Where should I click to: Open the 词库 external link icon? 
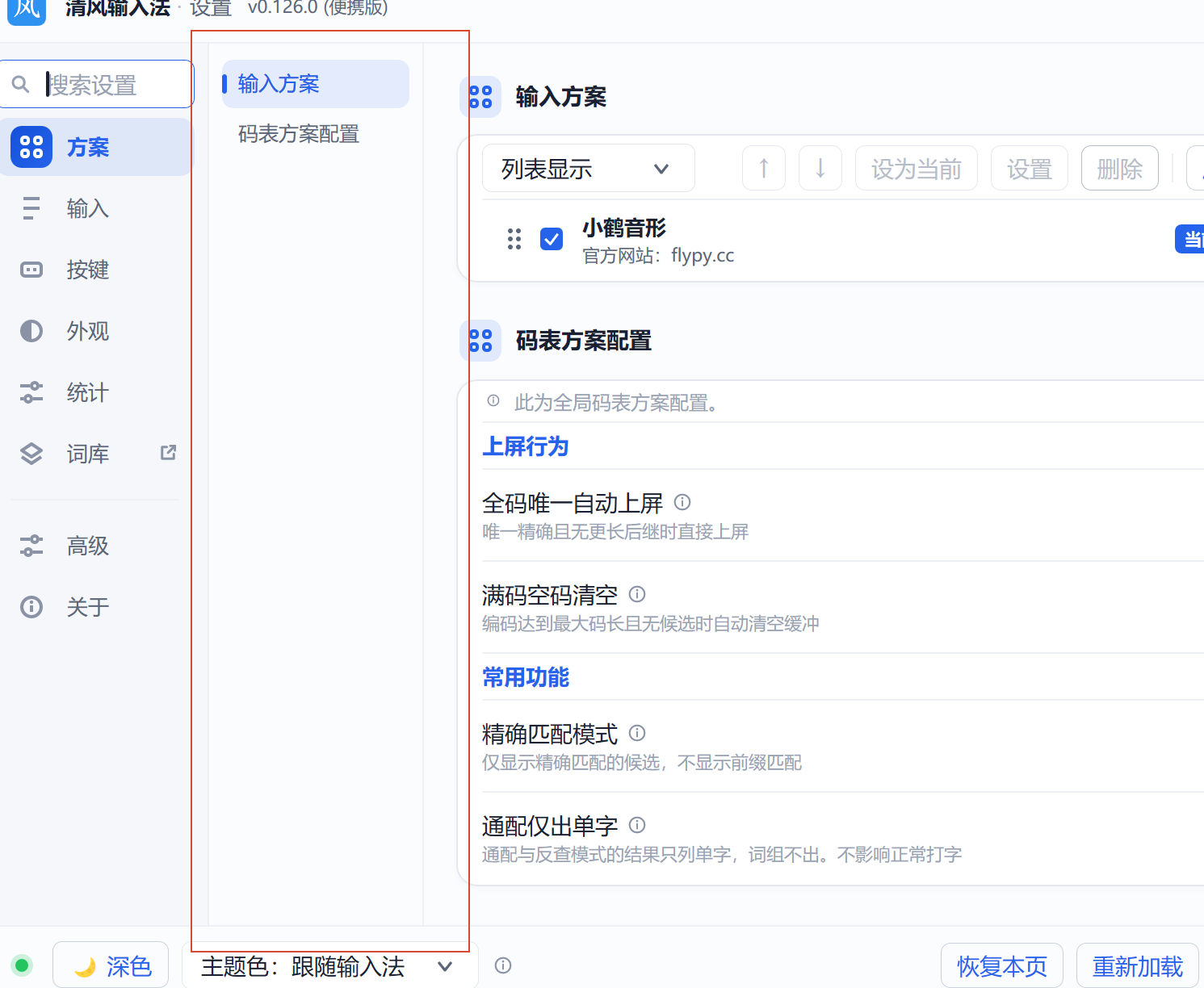coord(168,453)
